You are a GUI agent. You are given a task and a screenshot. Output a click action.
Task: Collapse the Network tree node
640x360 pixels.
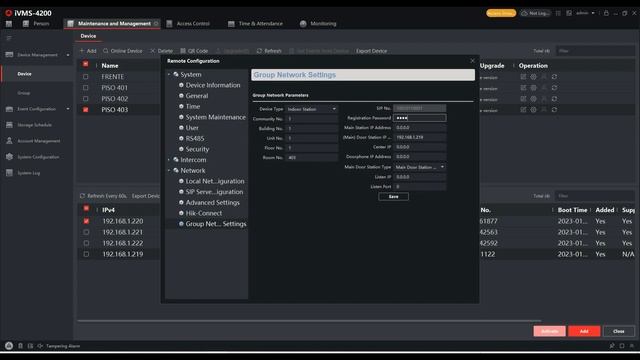(169, 171)
